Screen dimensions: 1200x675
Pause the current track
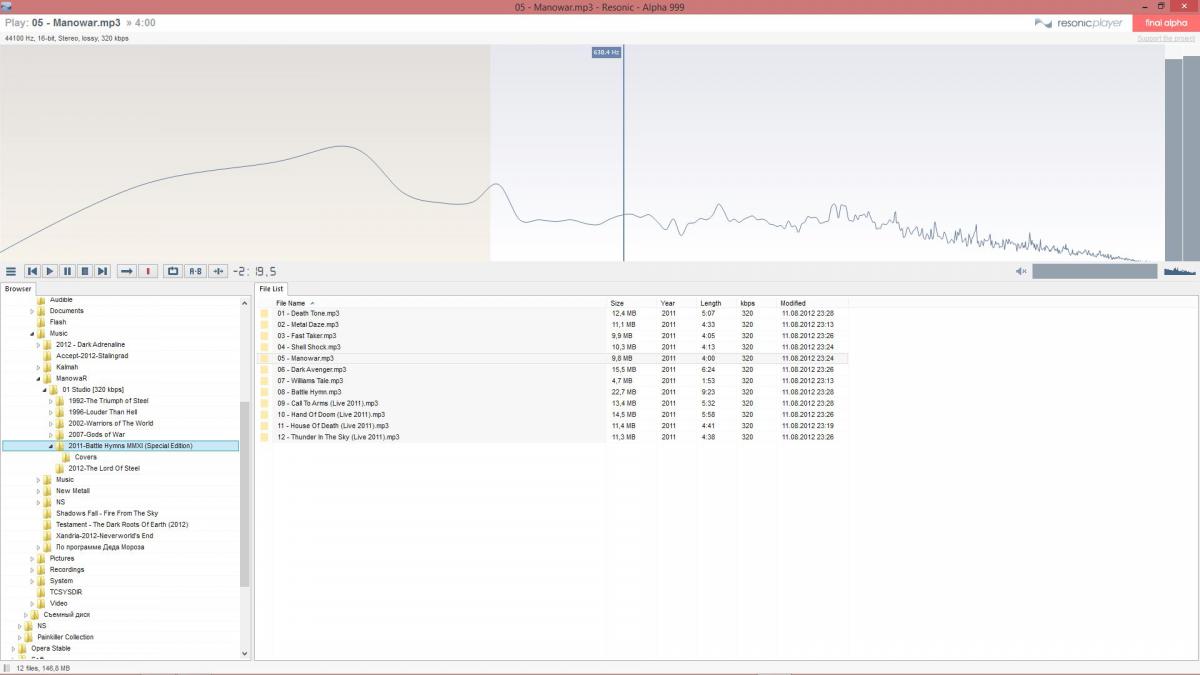pyautogui.click(x=67, y=271)
